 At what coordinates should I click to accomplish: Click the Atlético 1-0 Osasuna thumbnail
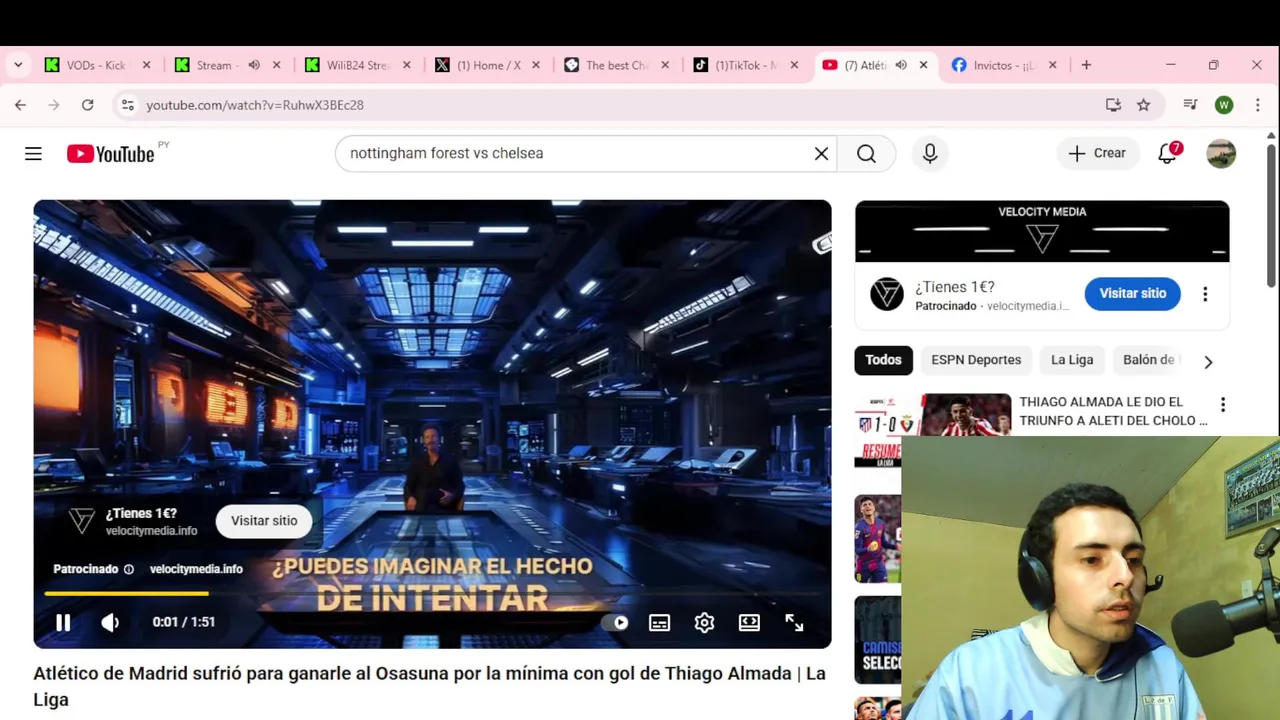coord(933,415)
